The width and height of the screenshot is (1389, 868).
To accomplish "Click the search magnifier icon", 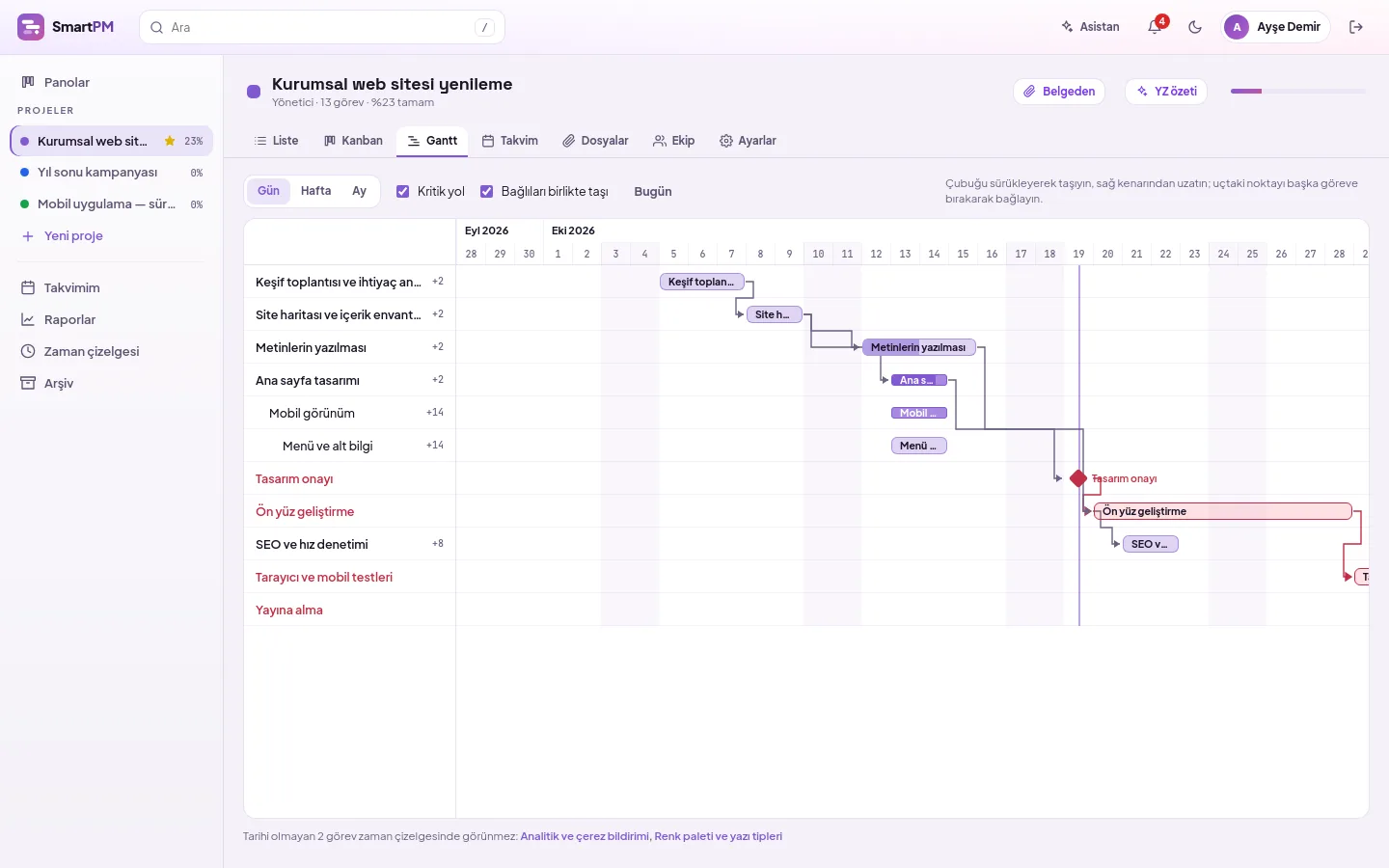I will point(156,28).
